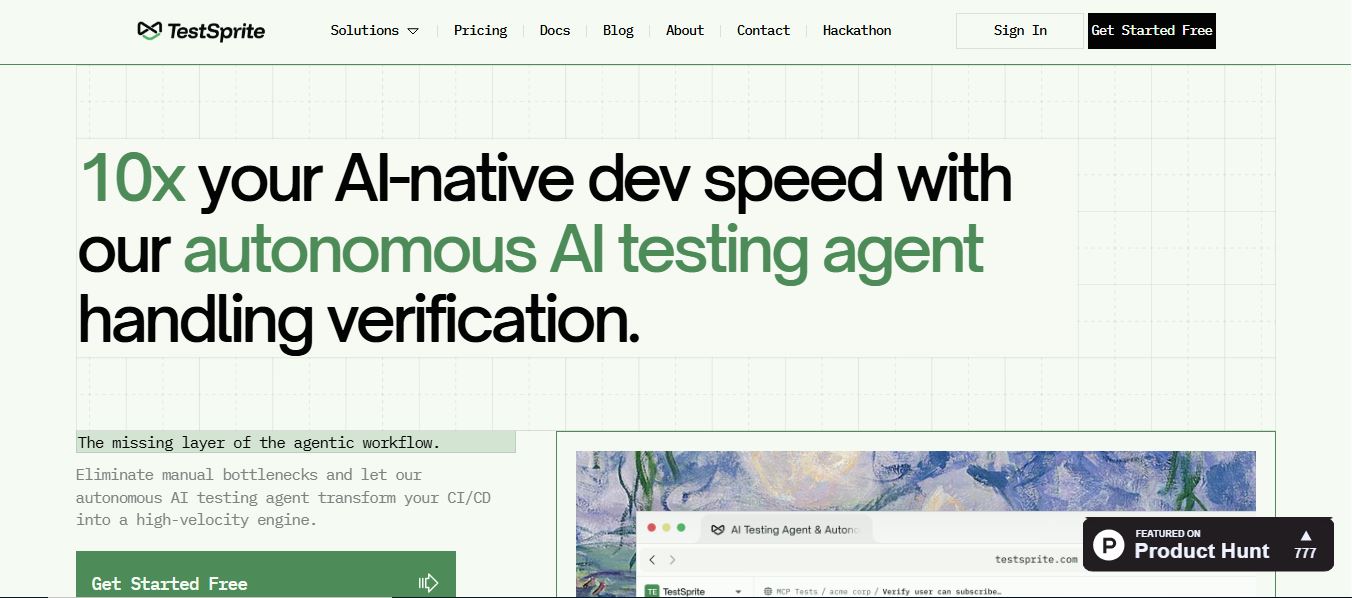Click the TestSprite logo icon in header
This screenshot has height=598, width=1352.
click(x=149, y=31)
